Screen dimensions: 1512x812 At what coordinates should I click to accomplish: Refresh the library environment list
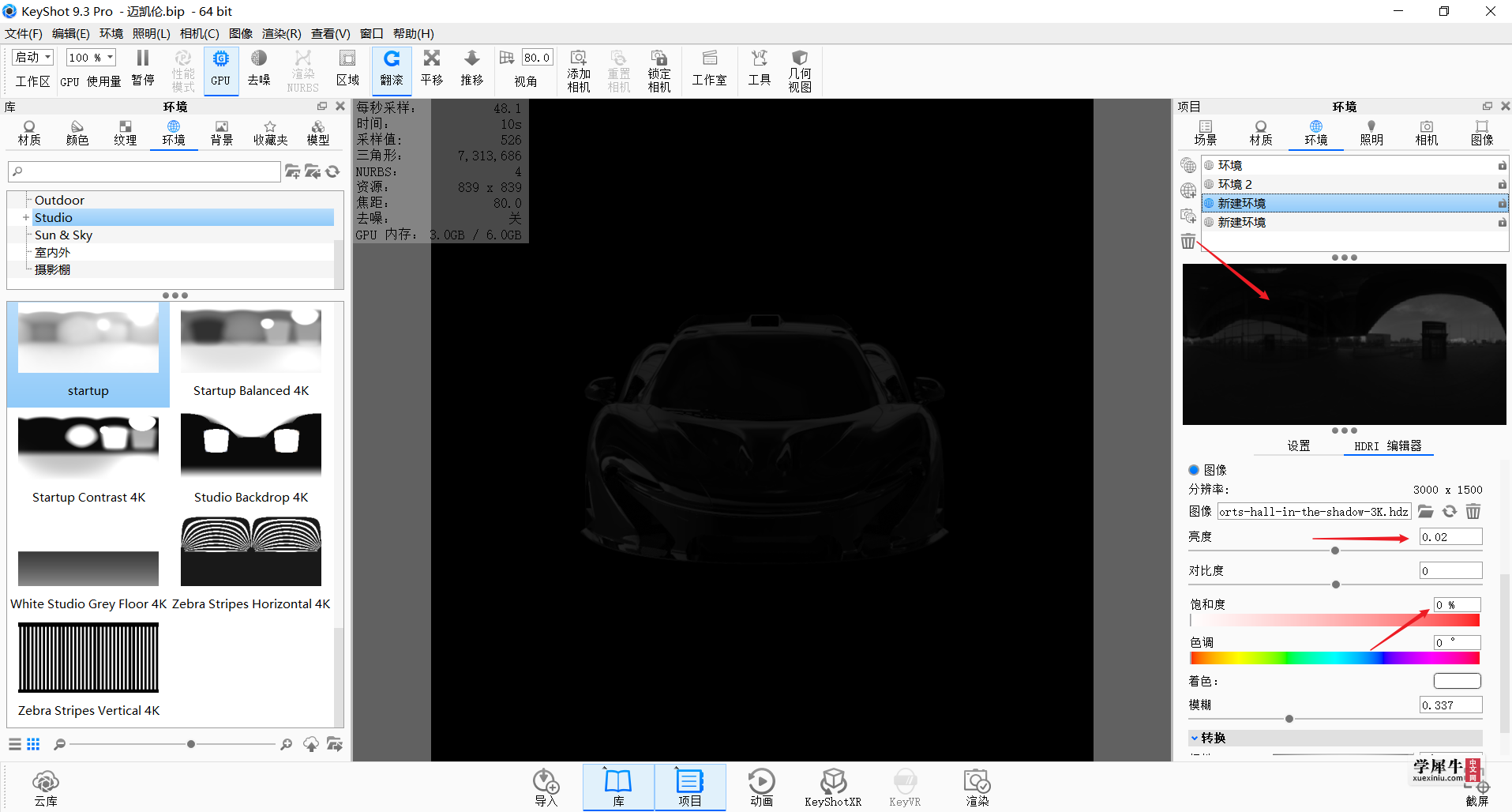pos(333,171)
